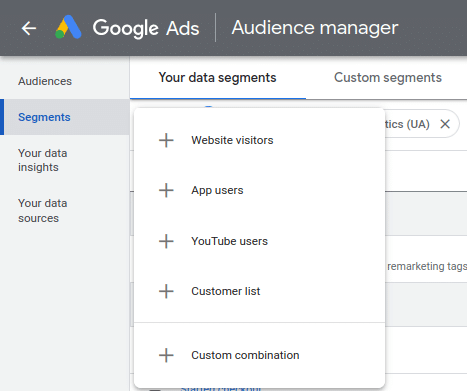467x391 pixels.
Task: Select the plus icon beside YouTube users
Action: pyautogui.click(x=166, y=241)
